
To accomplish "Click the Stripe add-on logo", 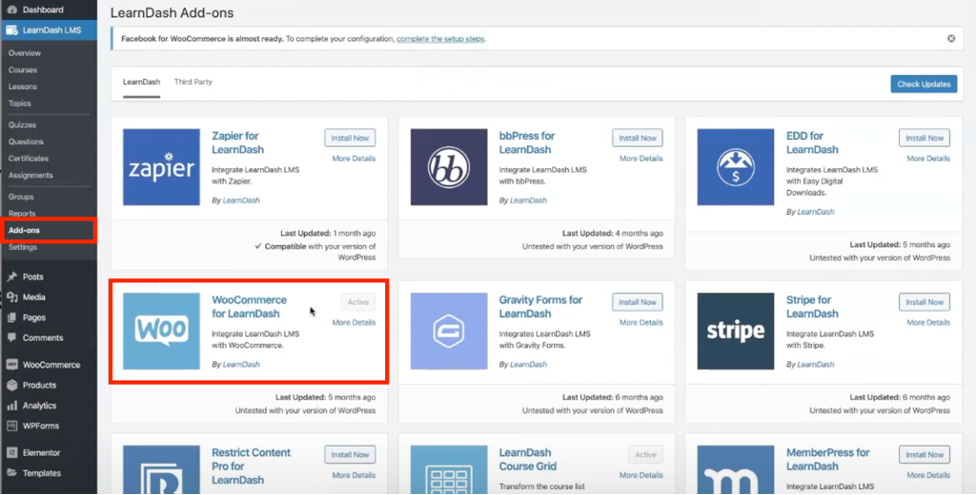I will 735,331.
